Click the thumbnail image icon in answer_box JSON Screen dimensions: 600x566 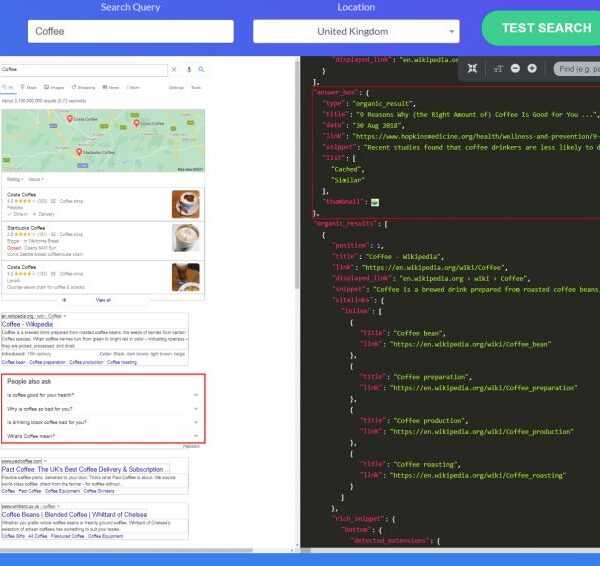click(x=375, y=201)
